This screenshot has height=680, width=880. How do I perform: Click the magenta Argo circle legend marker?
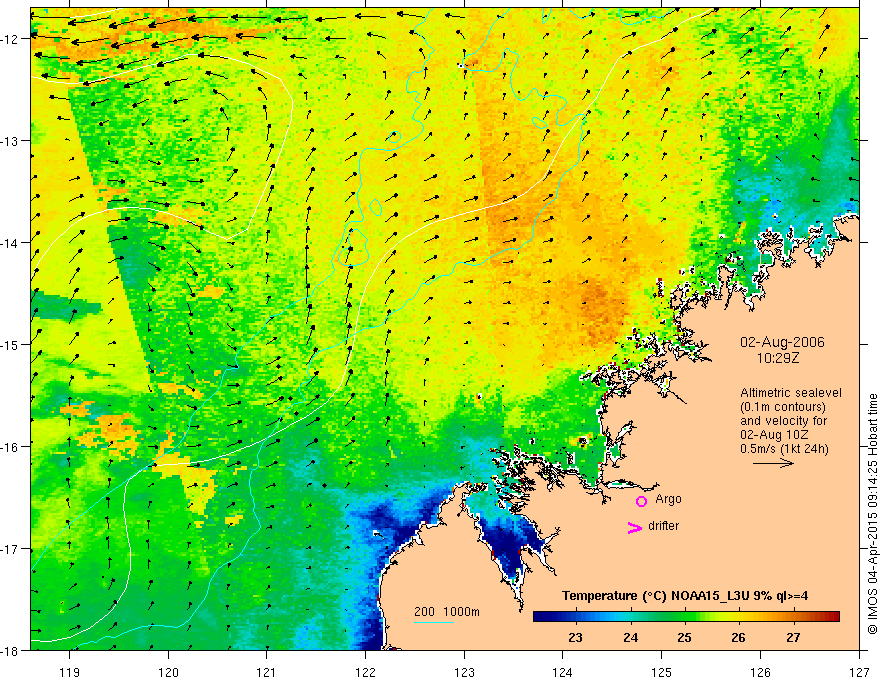641,501
